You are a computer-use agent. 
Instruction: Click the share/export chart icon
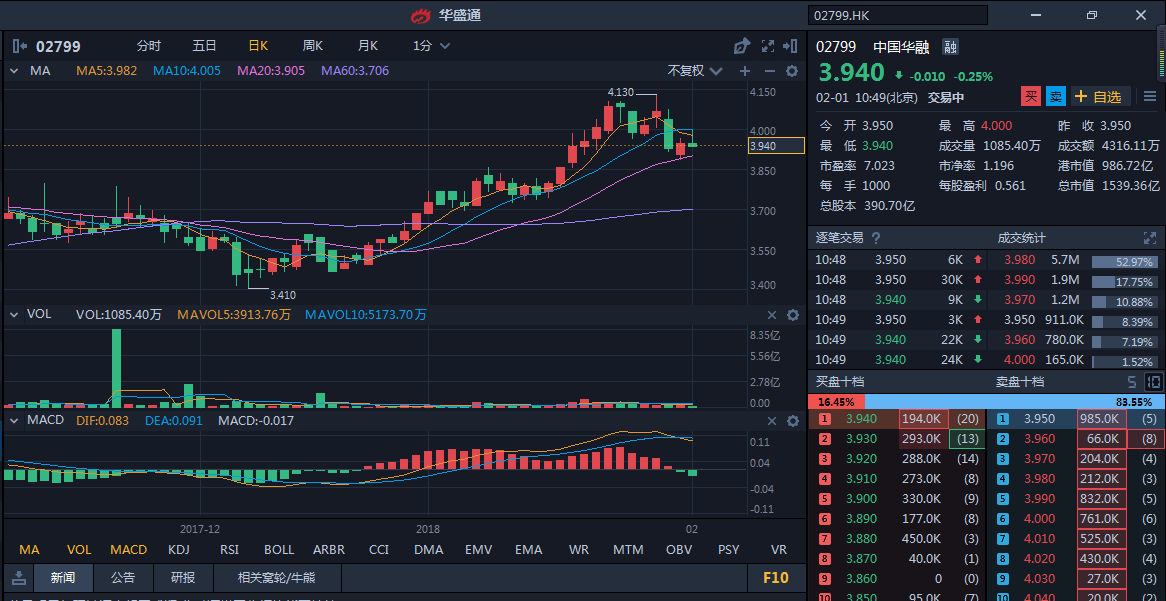pyautogui.click(x=741, y=46)
